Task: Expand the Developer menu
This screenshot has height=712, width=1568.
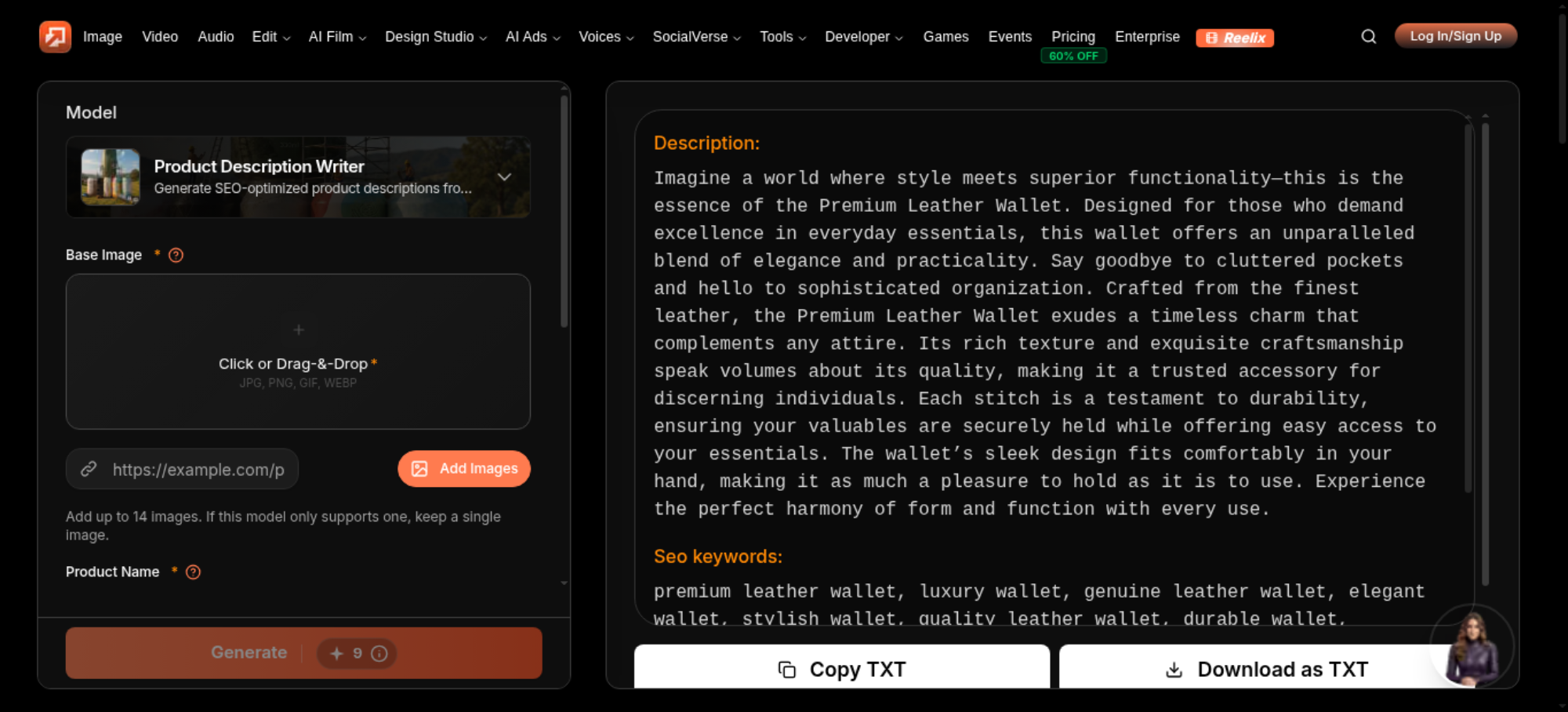Action: [x=863, y=37]
